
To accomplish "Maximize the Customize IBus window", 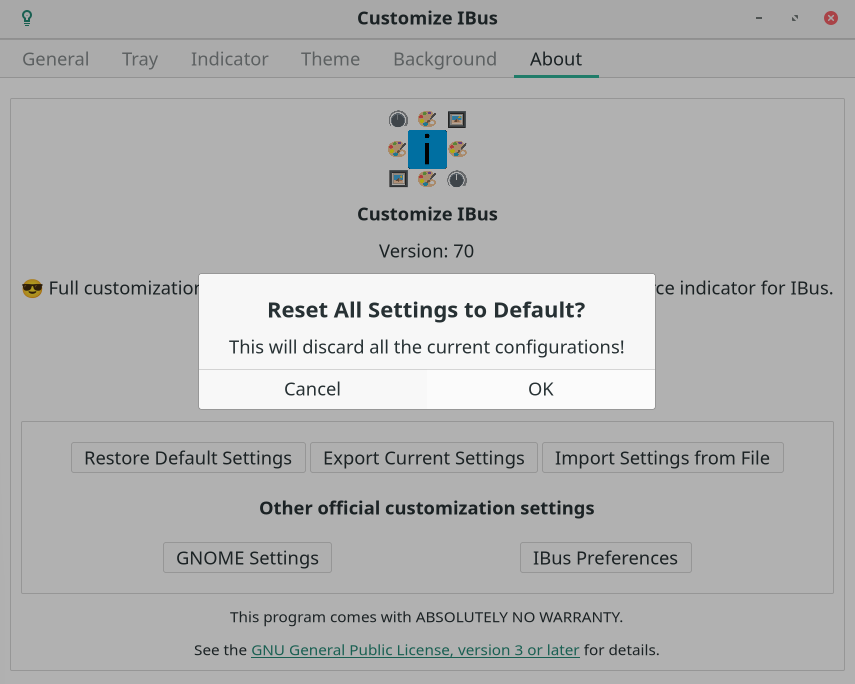I will point(795,18).
